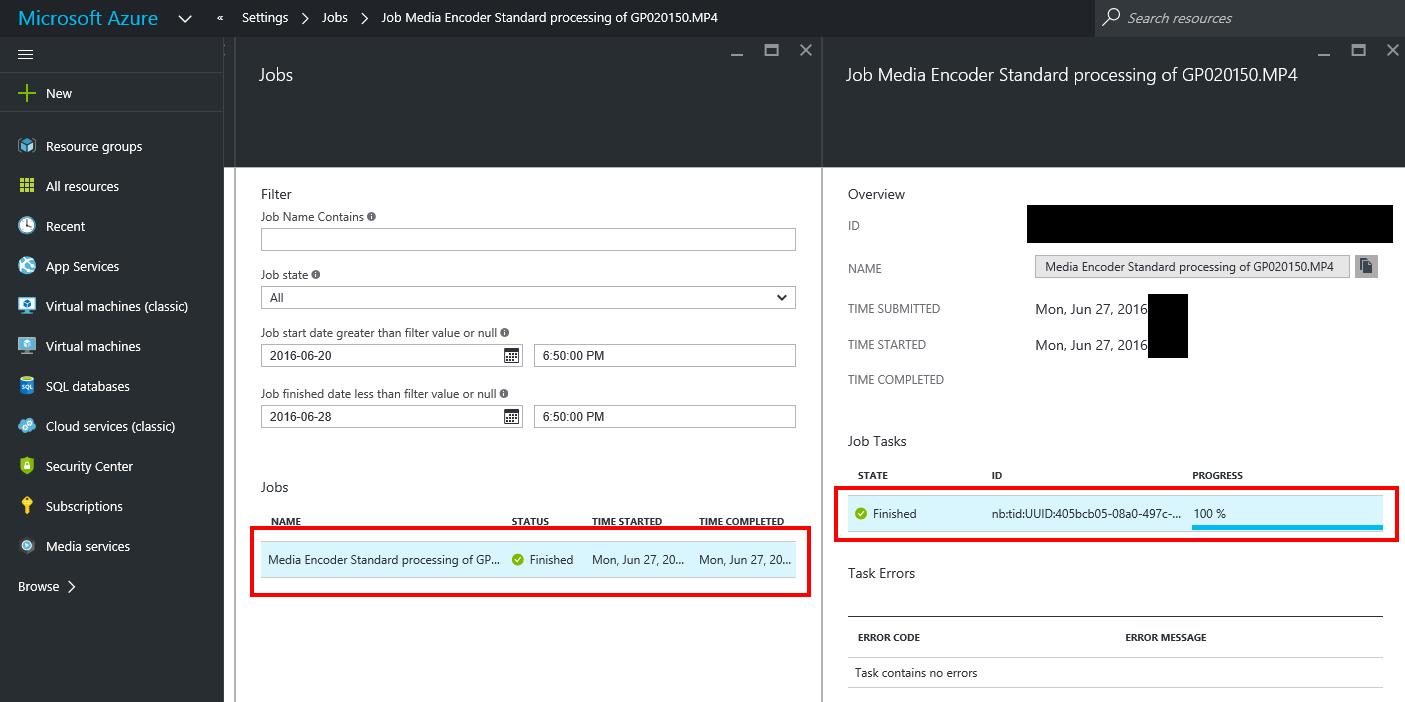Maximize the Jobs blade
The width and height of the screenshot is (1405, 702).
(x=771, y=50)
